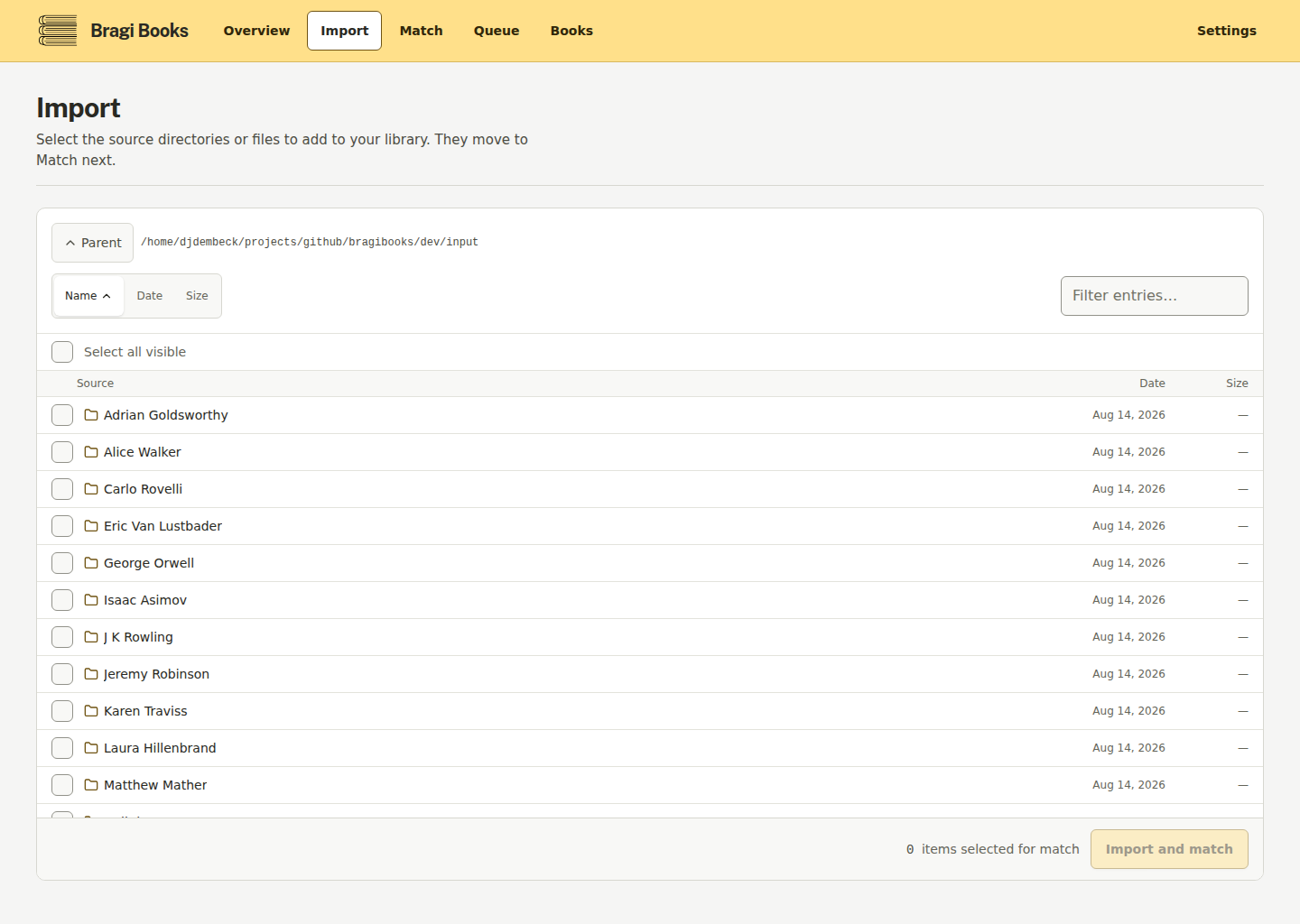Click the folder icon for Adrian Goldsworthy
This screenshot has width=1300, height=924.
coord(91,415)
